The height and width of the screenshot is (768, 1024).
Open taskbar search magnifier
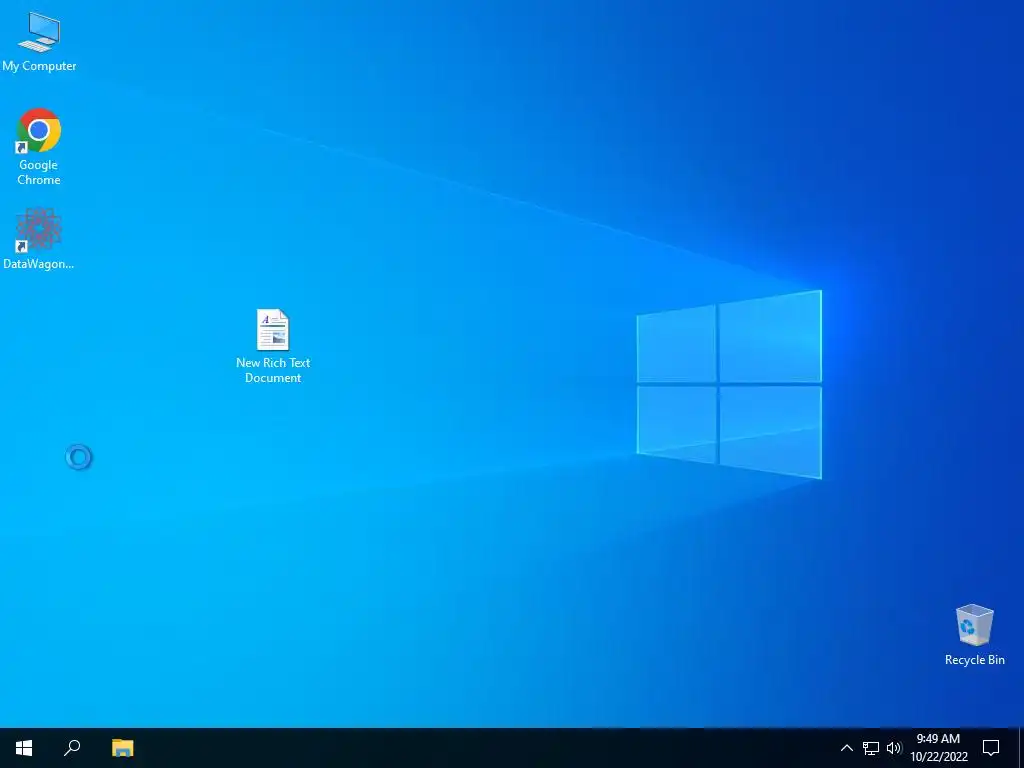72,748
